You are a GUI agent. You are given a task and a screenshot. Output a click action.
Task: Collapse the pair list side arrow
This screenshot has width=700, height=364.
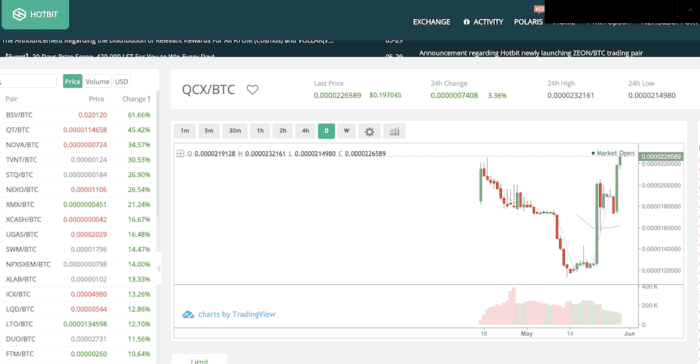point(158,268)
